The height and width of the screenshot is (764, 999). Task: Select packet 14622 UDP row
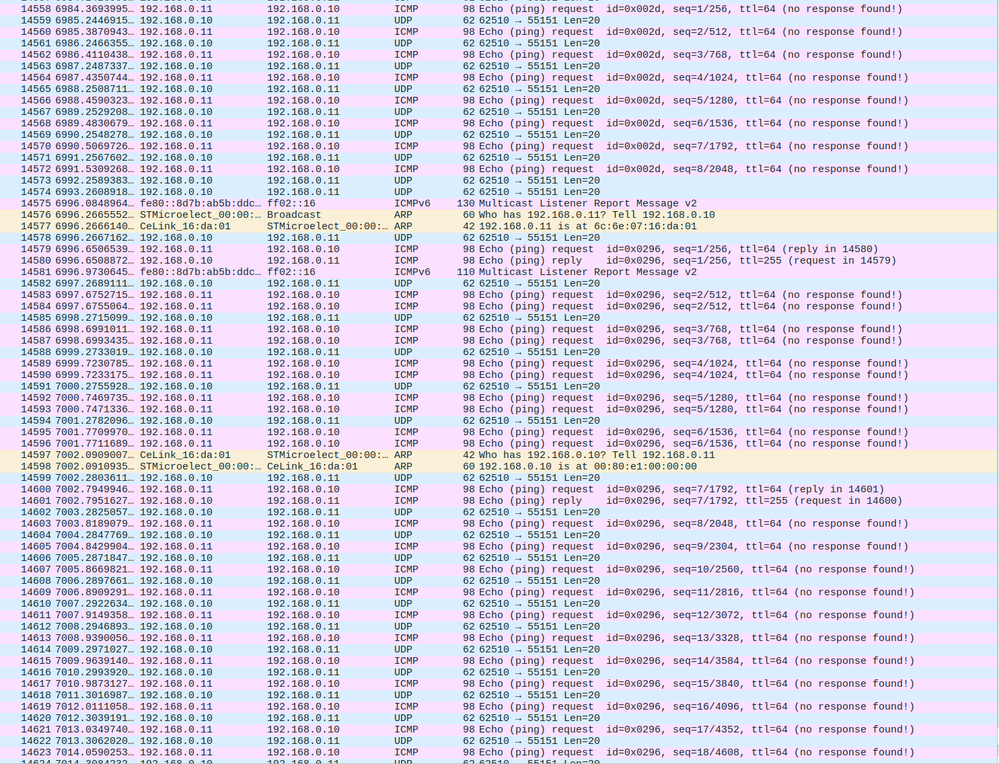(499, 742)
